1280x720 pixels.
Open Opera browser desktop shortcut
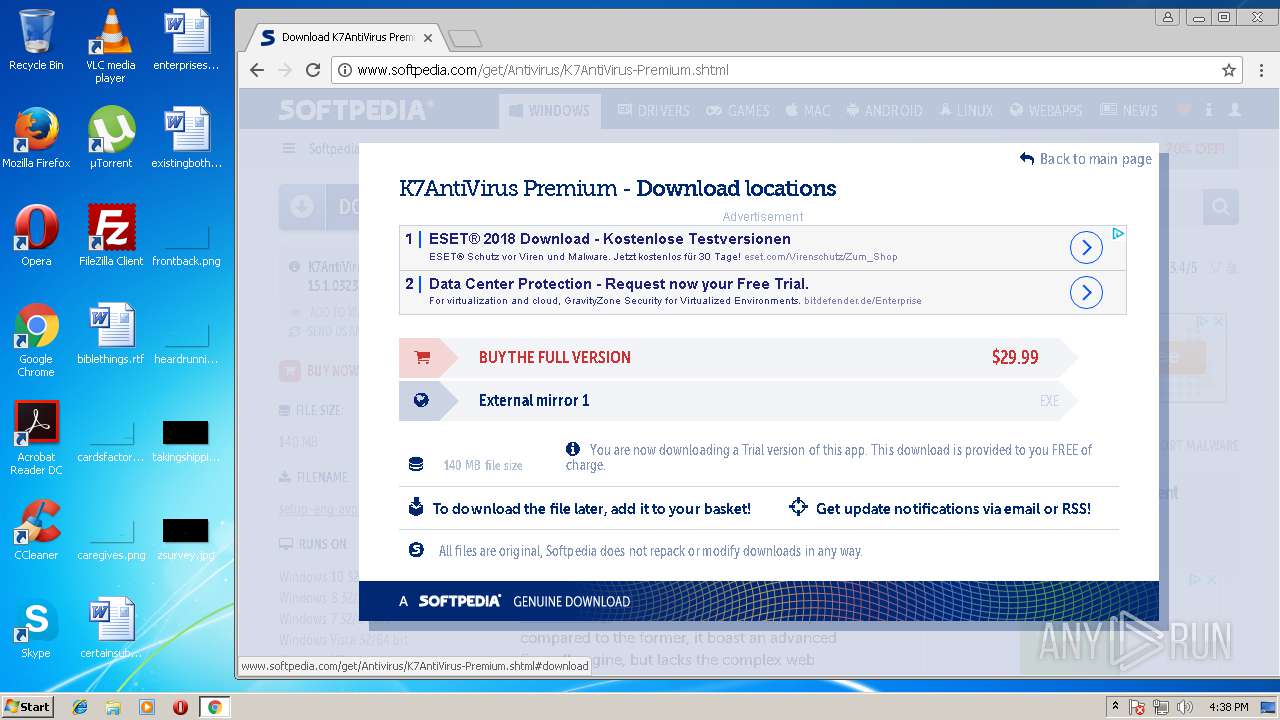tap(36, 236)
